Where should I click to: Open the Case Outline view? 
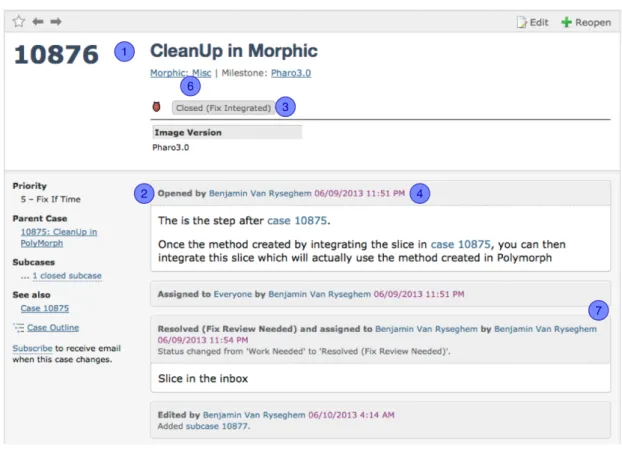point(53,328)
